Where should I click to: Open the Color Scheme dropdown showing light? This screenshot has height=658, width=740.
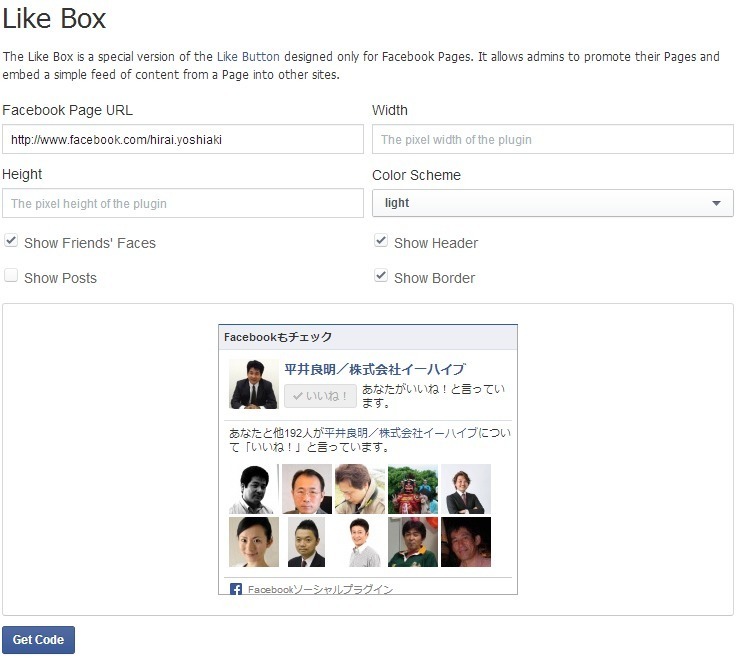pyautogui.click(x=553, y=203)
